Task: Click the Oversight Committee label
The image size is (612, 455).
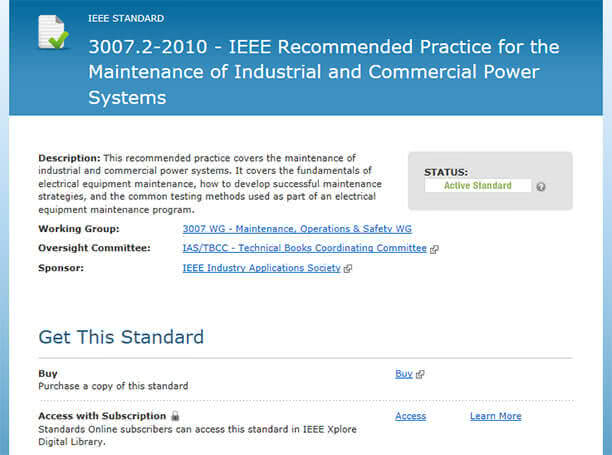Action: coord(94,248)
